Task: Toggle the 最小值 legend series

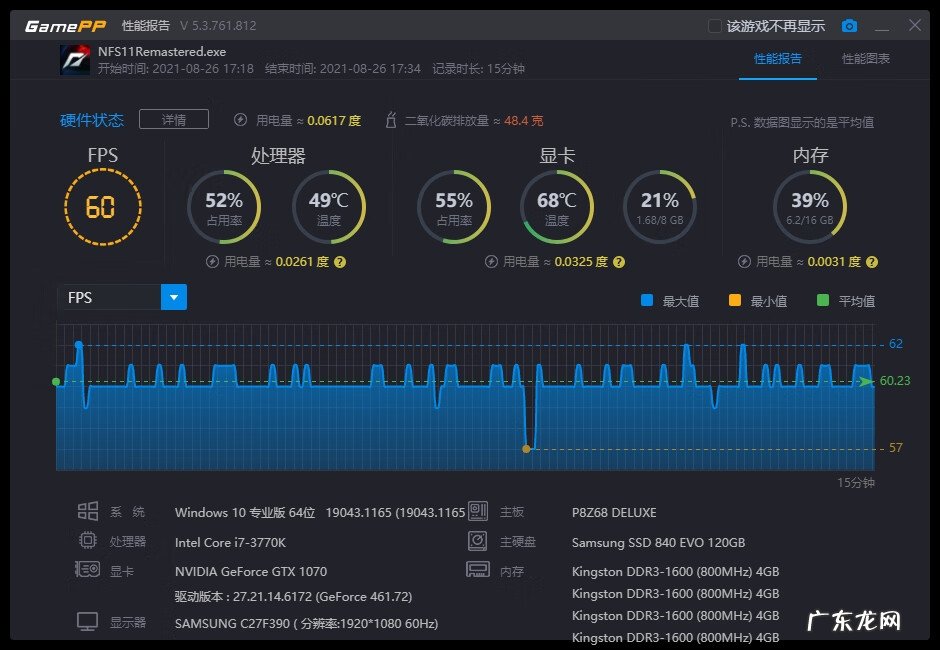Action: [x=735, y=300]
